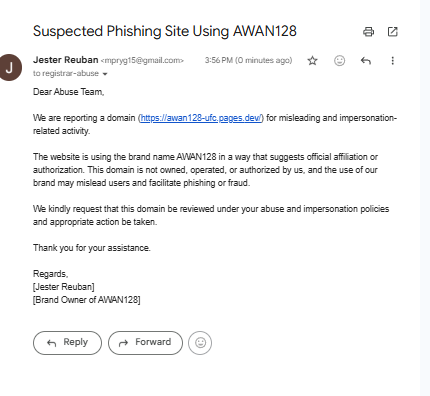Click the sender name Jester Reuban
Image resolution: width=430 pixels, height=396 pixels.
65,60
